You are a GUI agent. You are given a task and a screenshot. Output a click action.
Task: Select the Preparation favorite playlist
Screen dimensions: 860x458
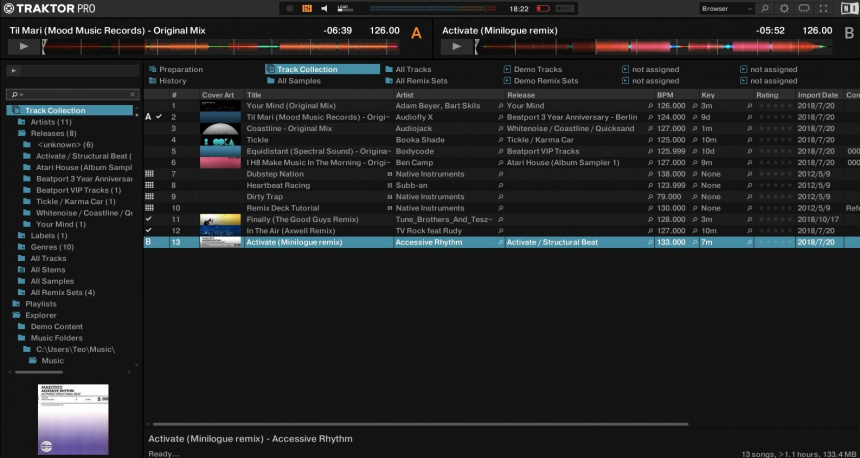tap(180, 70)
